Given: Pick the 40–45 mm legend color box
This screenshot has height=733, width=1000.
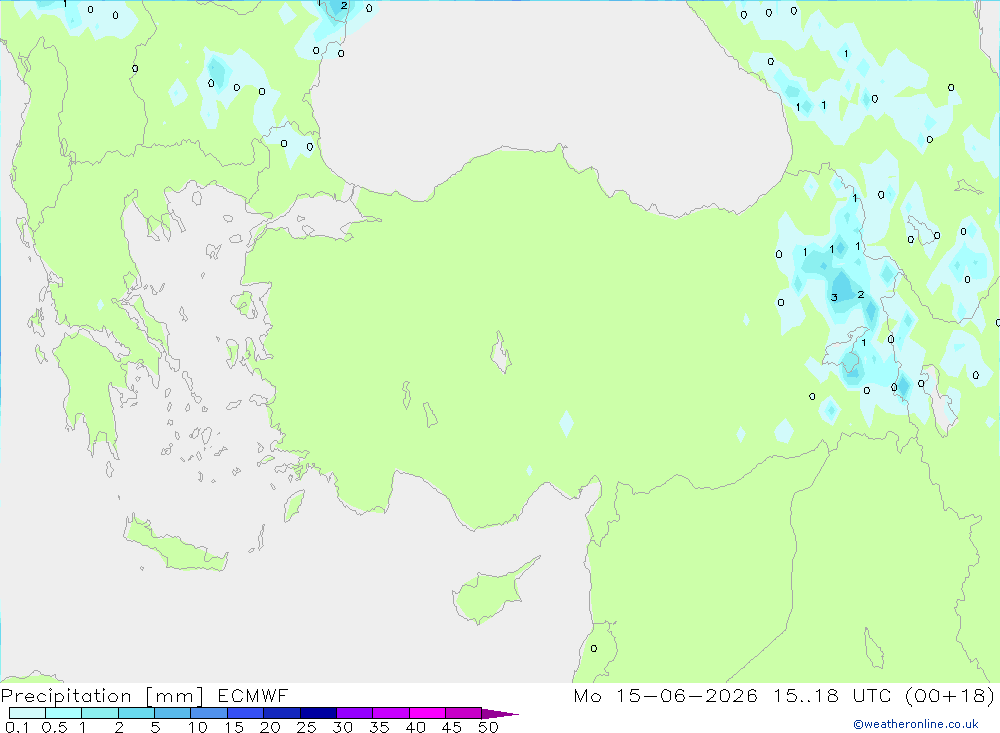Looking at the screenshot, I should (427, 713).
